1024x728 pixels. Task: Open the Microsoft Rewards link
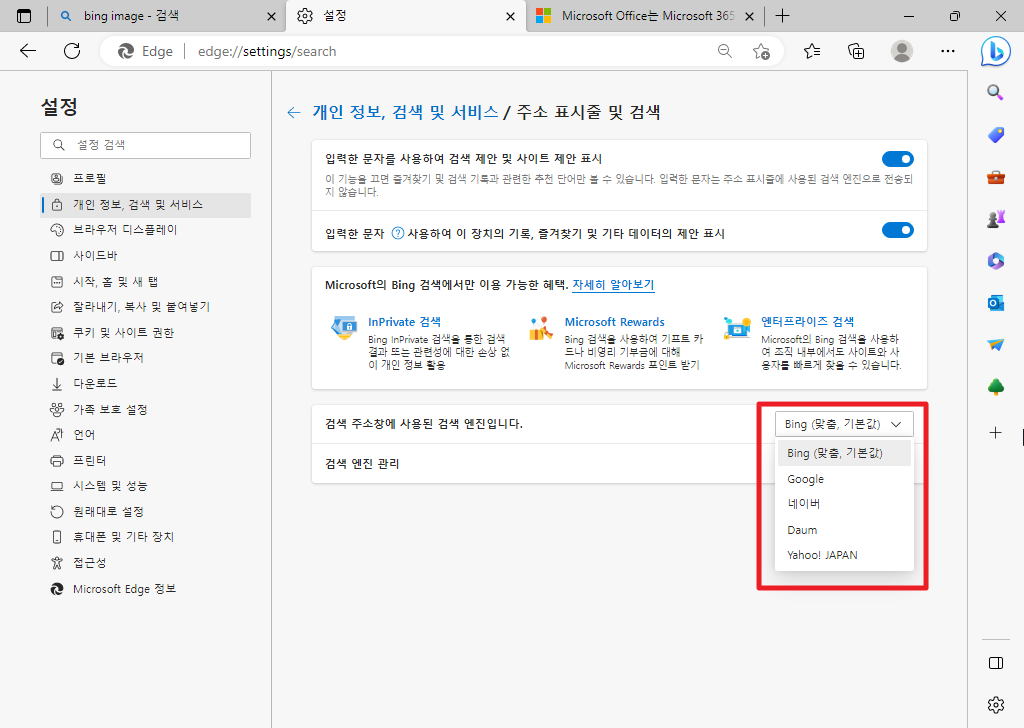[615, 322]
